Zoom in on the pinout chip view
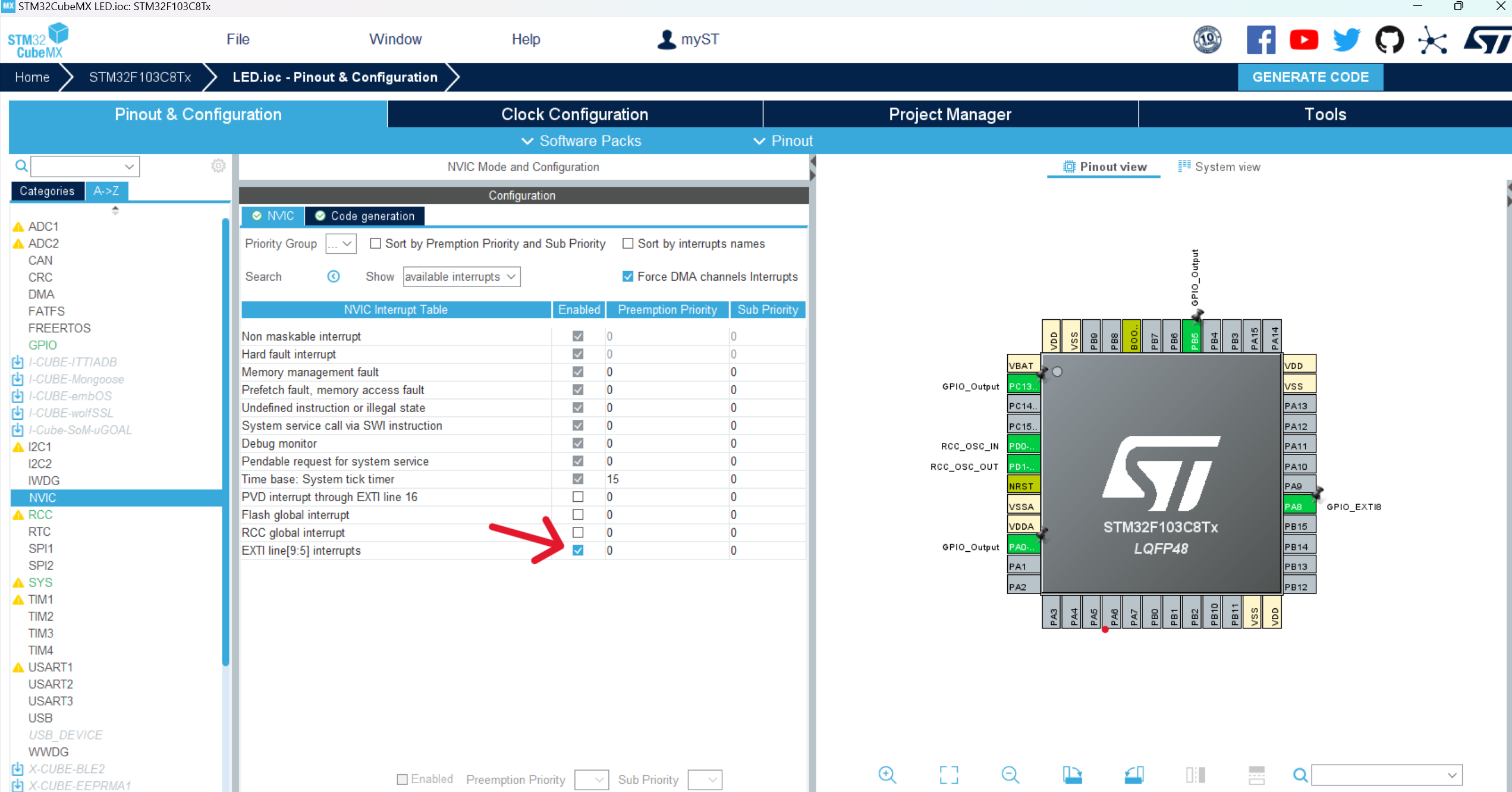The image size is (1512, 792). [x=887, y=775]
